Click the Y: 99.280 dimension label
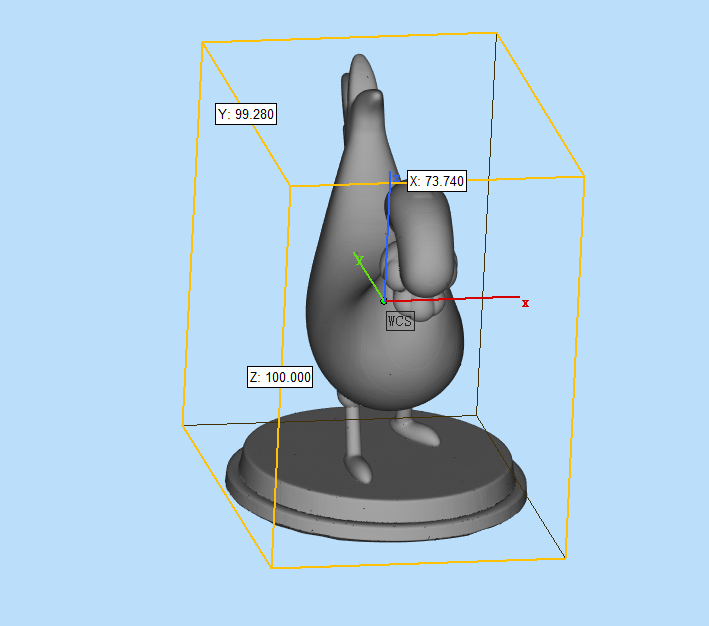The image size is (709, 626). tap(246, 114)
